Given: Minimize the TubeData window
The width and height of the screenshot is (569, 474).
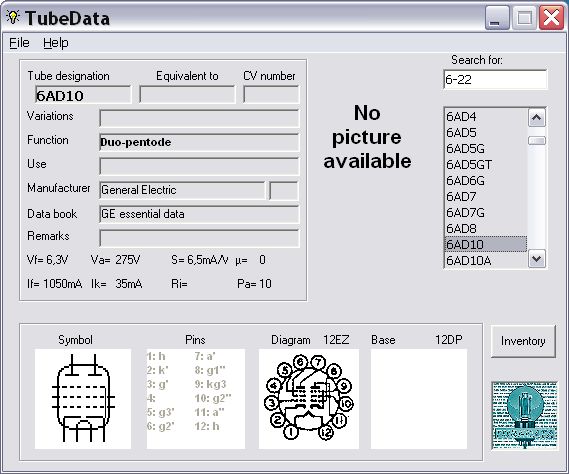Looking at the screenshot, I should (x=497, y=18).
